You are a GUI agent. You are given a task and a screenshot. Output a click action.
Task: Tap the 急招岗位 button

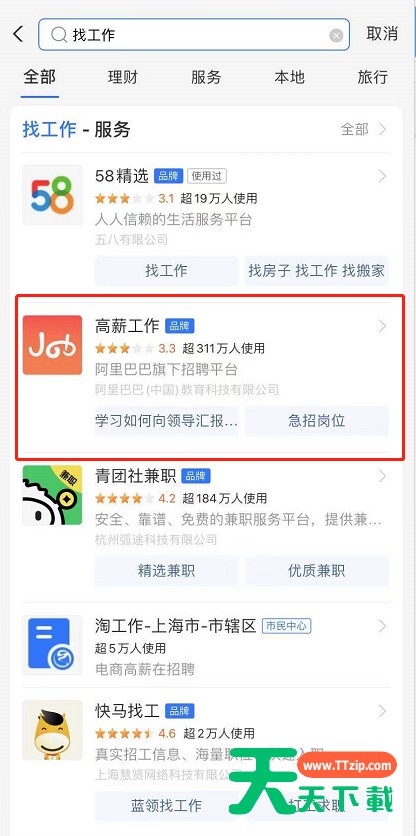point(317,421)
